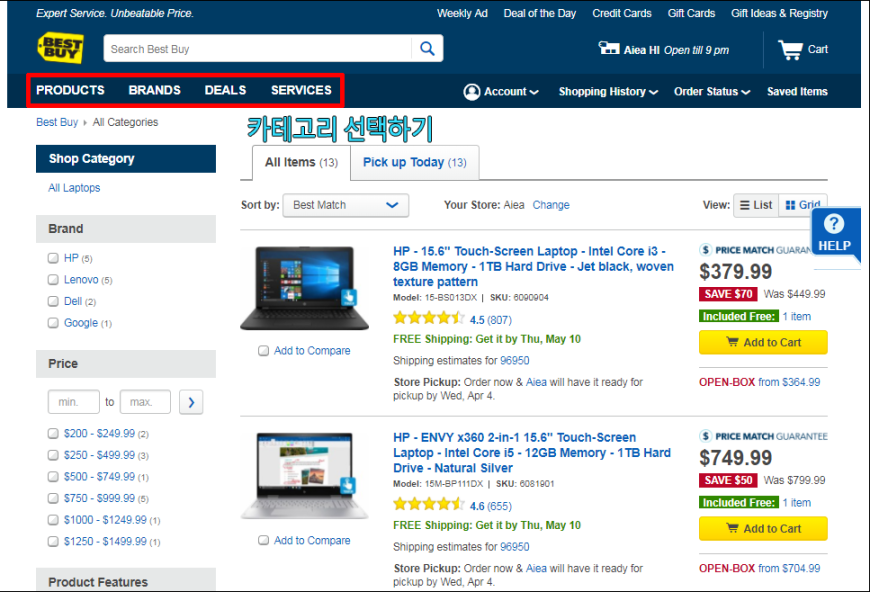Image resolution: width=870 pixels, height=592 pixels.
Task: Tick Add to Compare for HP 15.6" laptop
Action: [x=264, y=351]
